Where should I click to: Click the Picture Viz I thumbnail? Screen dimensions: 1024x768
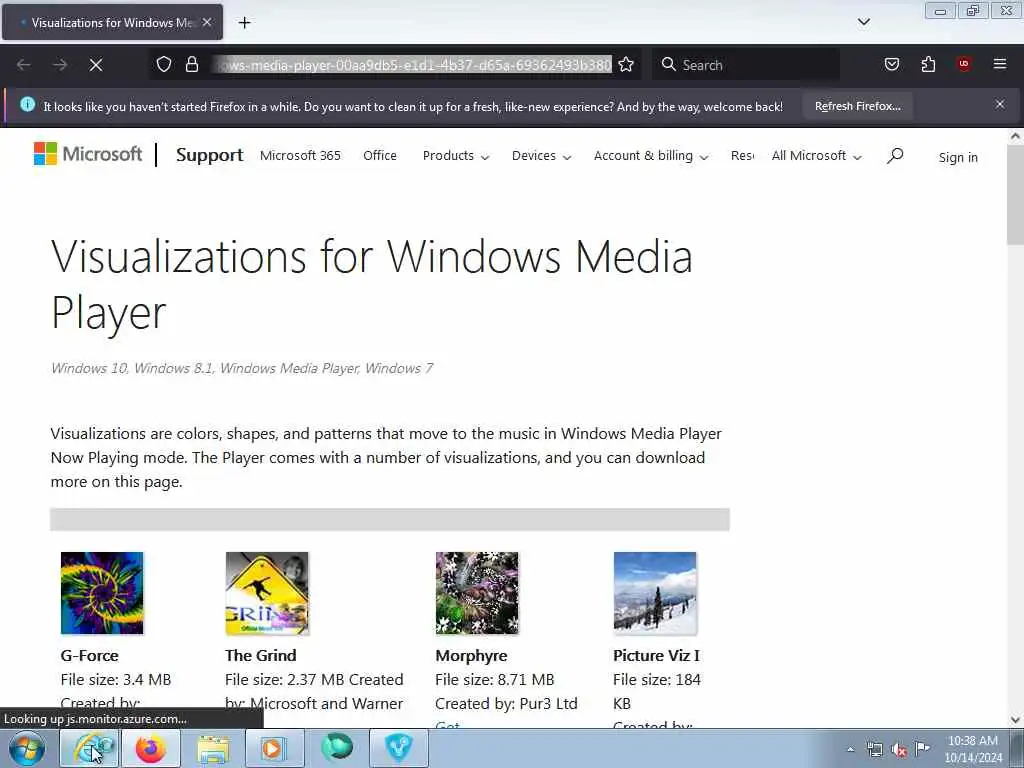tap(655, 593)
